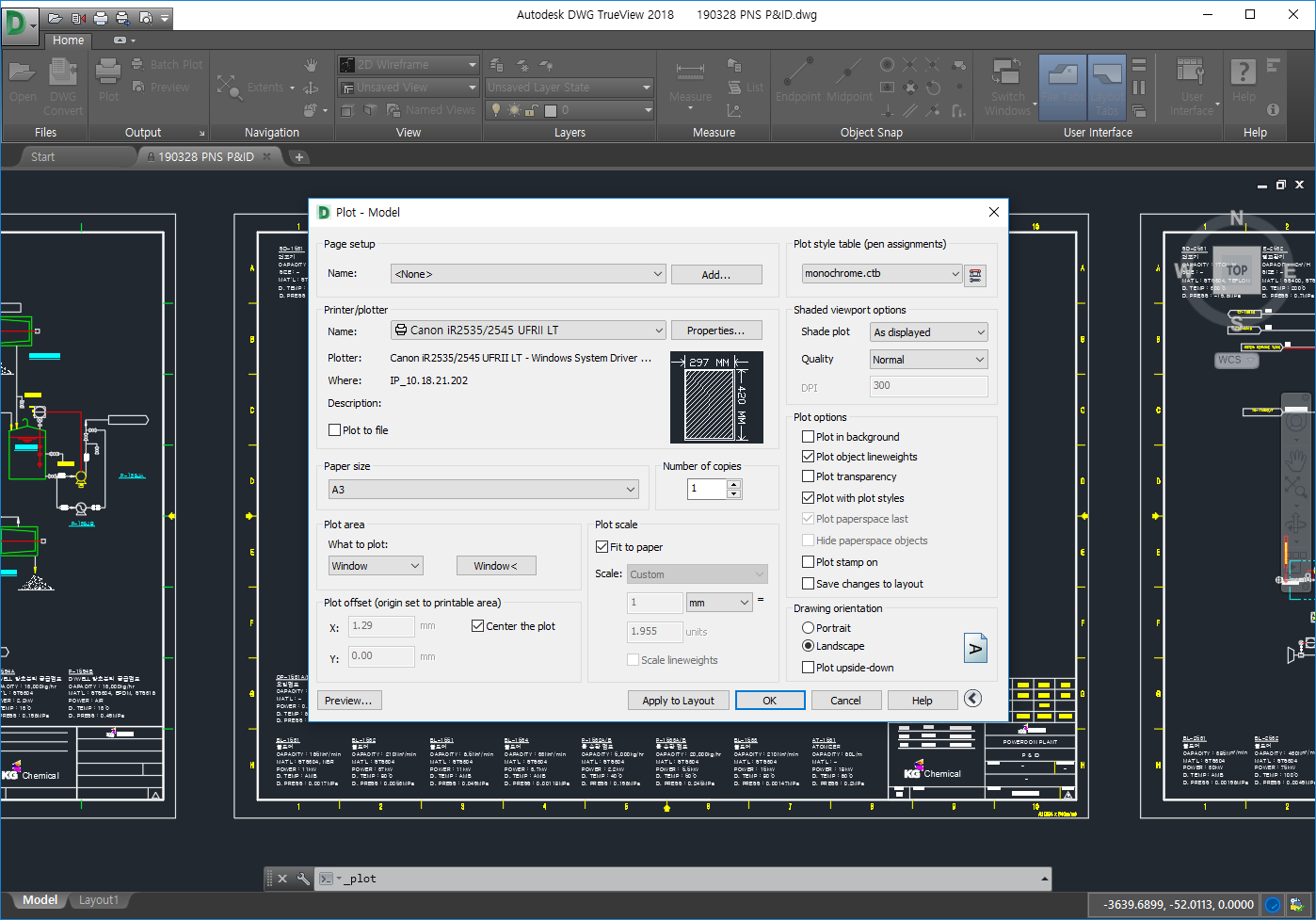Switch to the Home ribbon tab

tap(68, 40)
